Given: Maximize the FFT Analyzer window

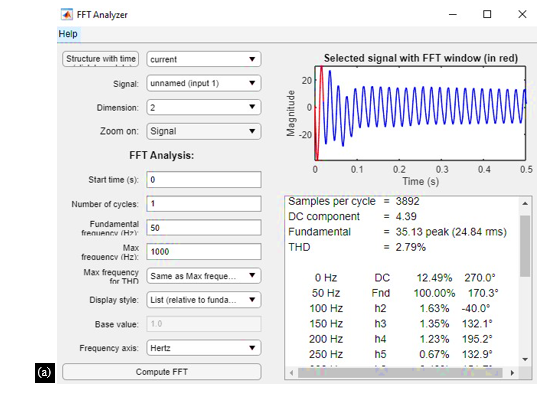Looking at the screenshot, I should point(487,14).
